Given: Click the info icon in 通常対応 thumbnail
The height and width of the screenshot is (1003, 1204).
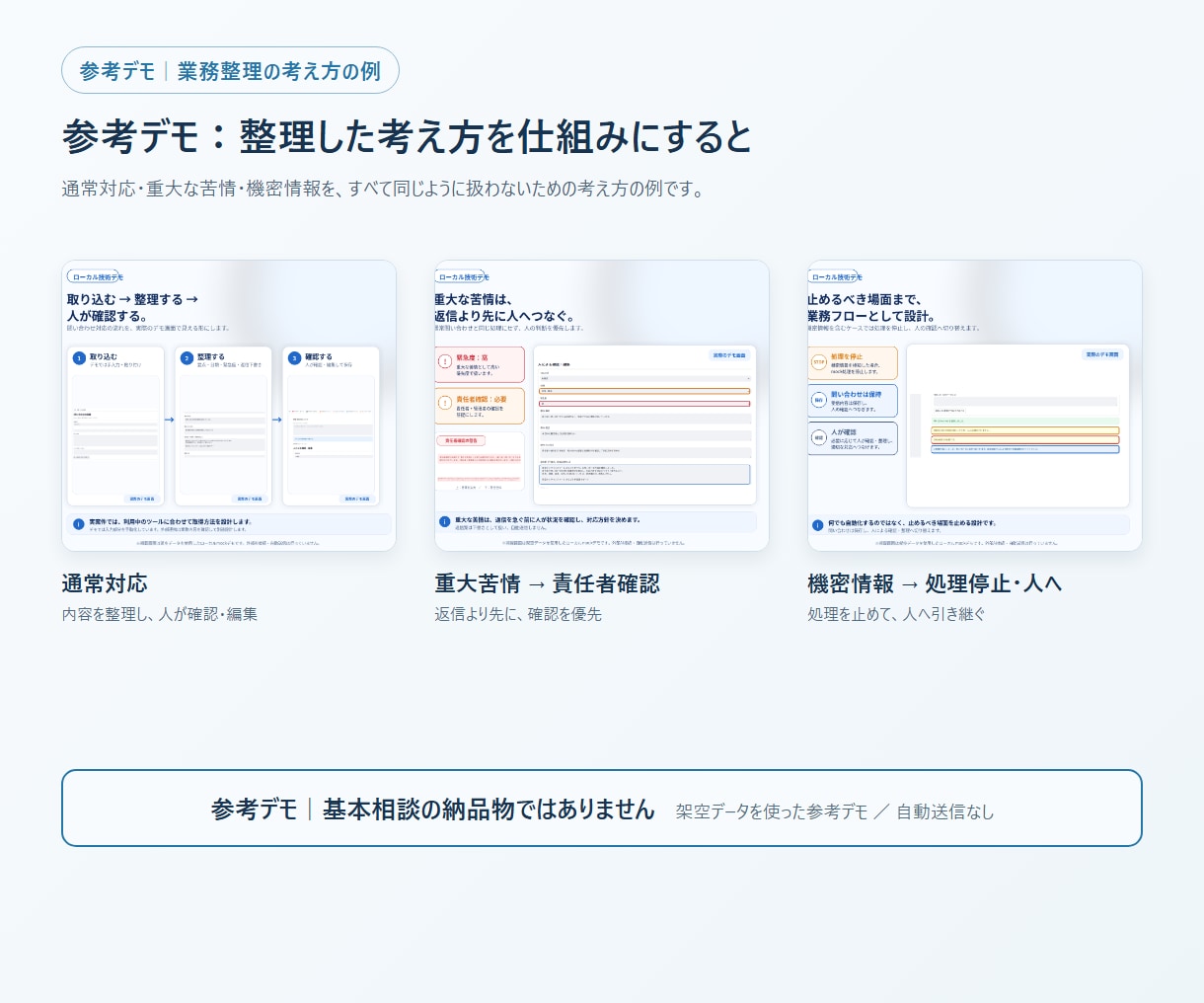Looking at the screenshot, I should click(x=79, y=524).
